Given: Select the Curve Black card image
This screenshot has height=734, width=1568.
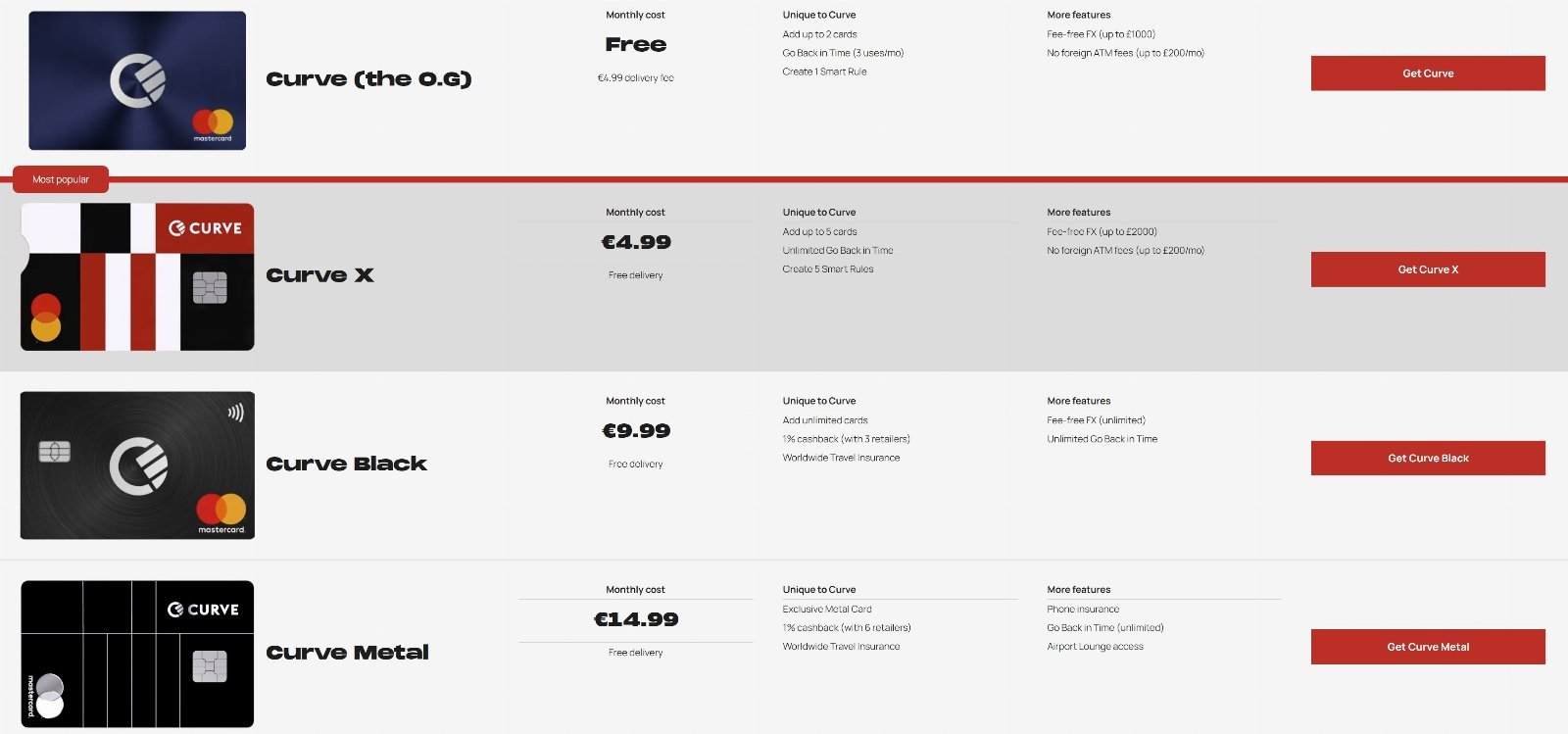Looking at the screenshot, I should 137,465.
